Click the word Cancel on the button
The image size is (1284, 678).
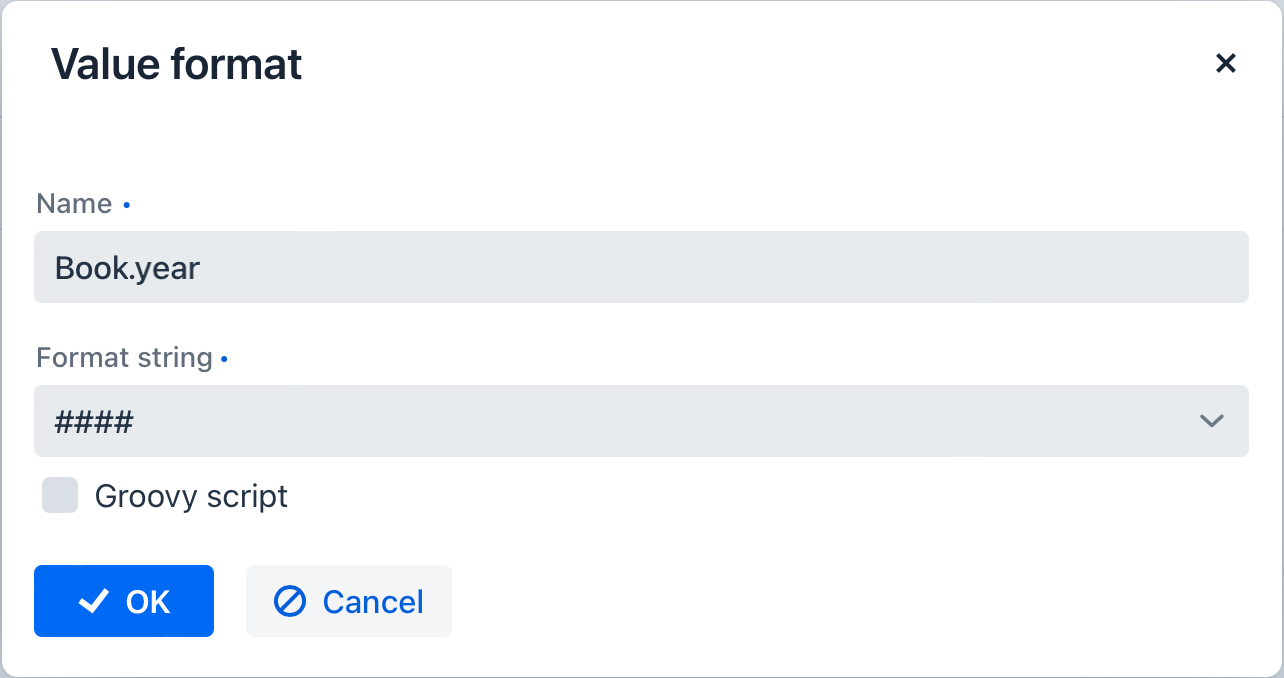(x=373, y=602)
